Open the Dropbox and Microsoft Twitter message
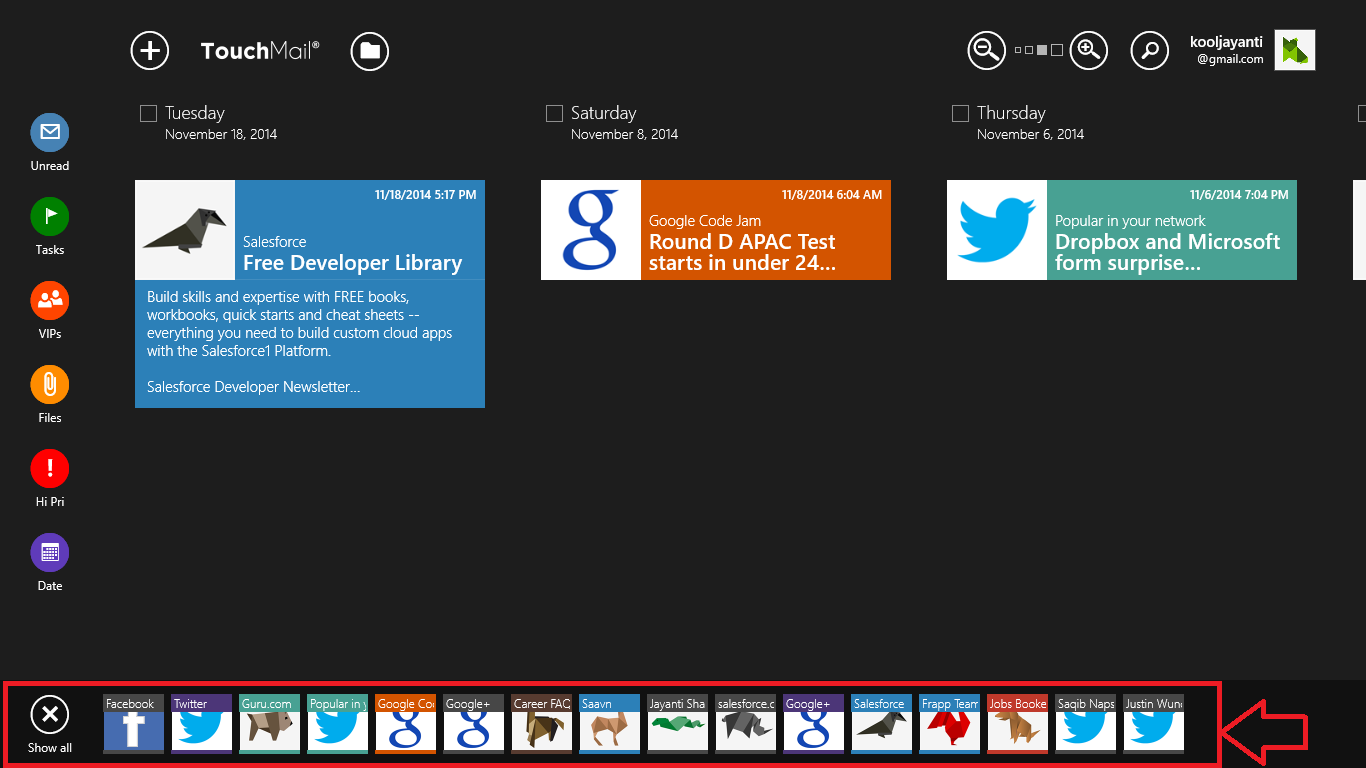The height and width of the screenshot is (768, 1366). [x=1122, y=230]
